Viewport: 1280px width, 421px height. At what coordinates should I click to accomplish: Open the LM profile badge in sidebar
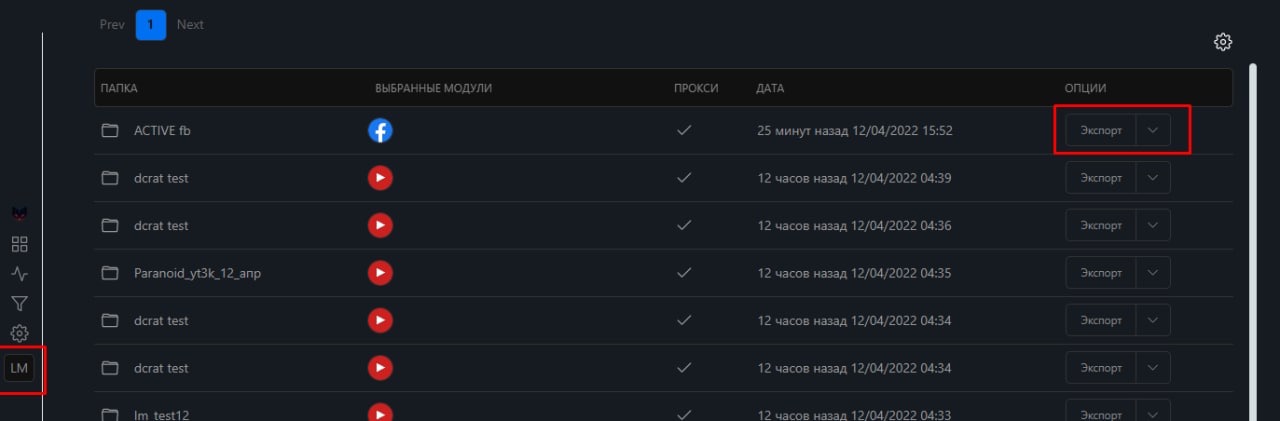pos(19,368)
